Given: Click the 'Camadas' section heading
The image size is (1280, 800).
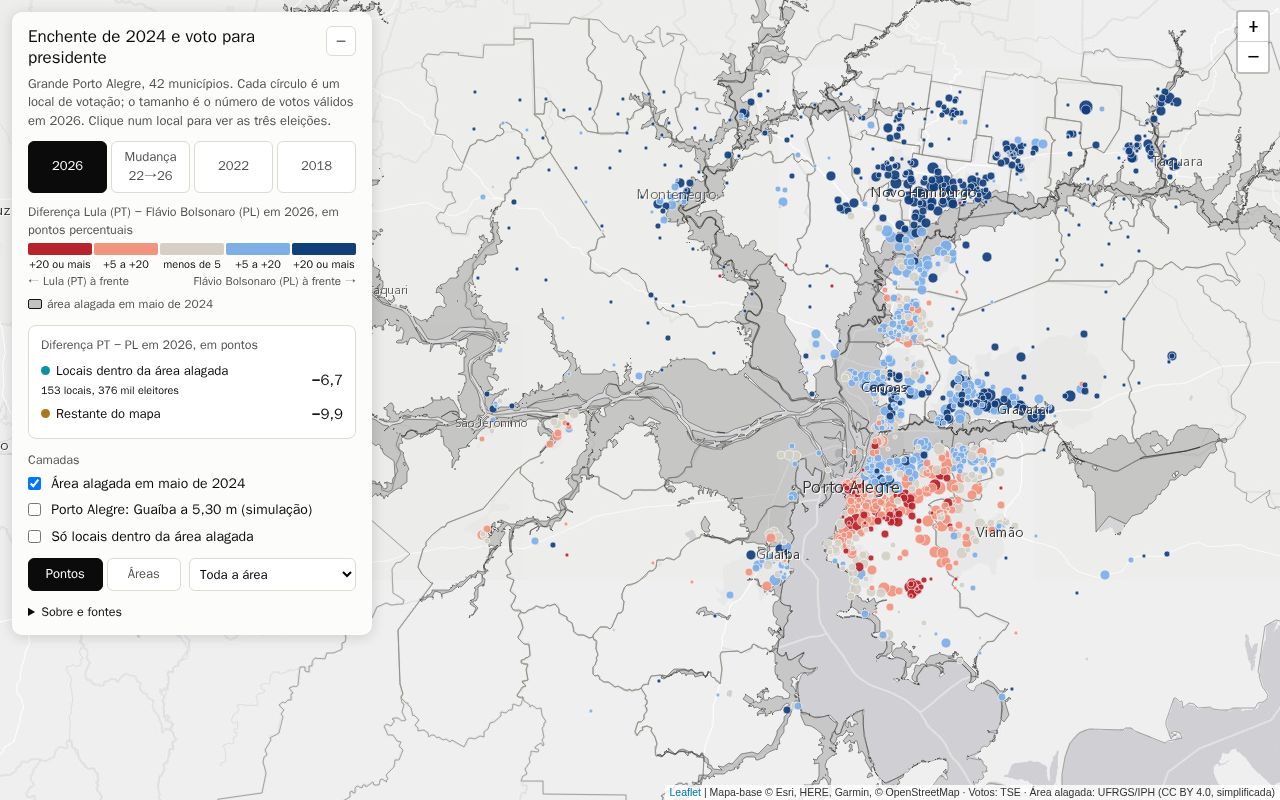Looking at the screenshot, I should pos(54,460).
